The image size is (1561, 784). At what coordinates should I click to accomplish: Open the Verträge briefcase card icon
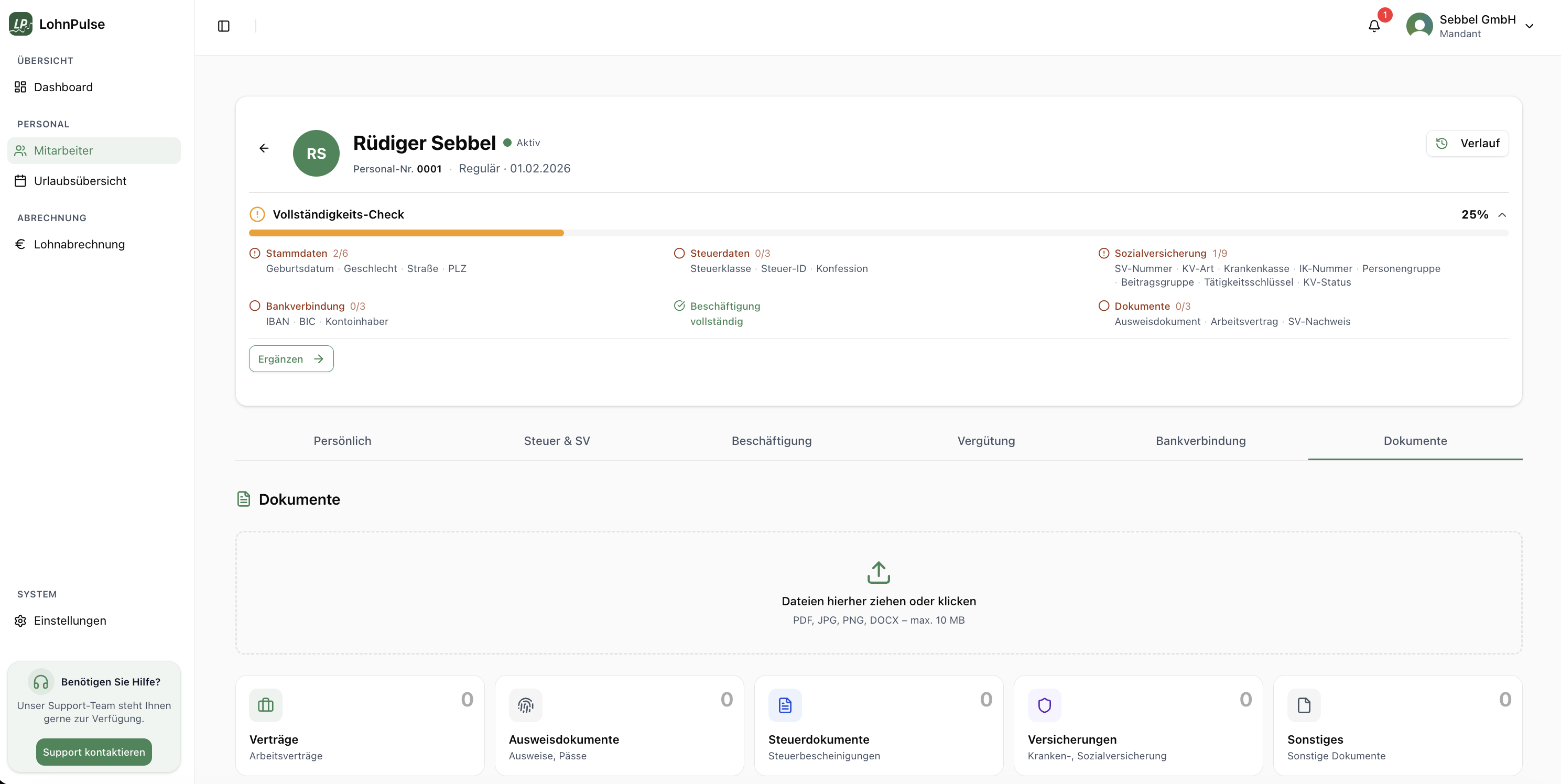(x=265, y=705)
